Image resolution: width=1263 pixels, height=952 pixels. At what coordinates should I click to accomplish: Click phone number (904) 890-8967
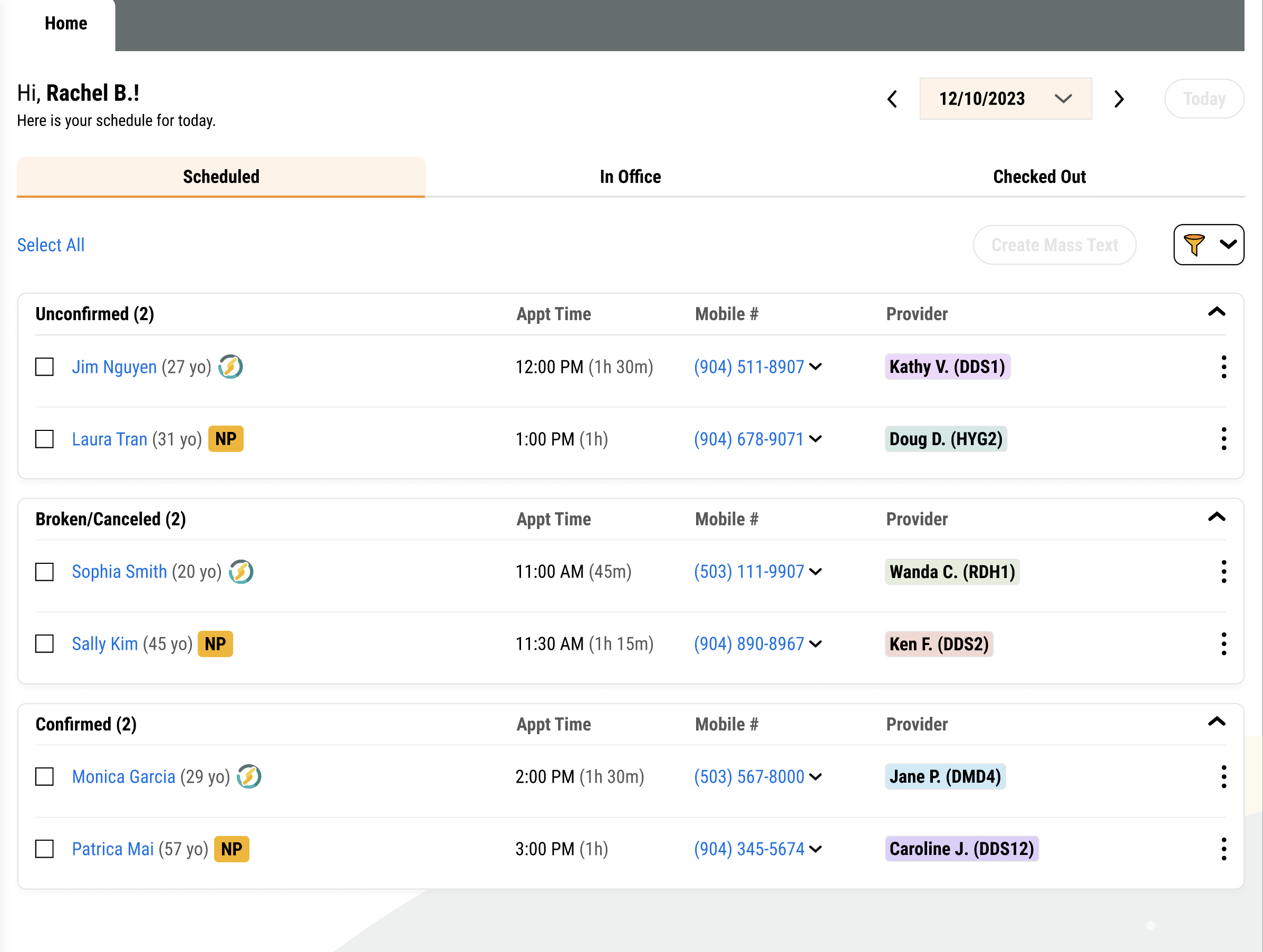pos(748,643)
